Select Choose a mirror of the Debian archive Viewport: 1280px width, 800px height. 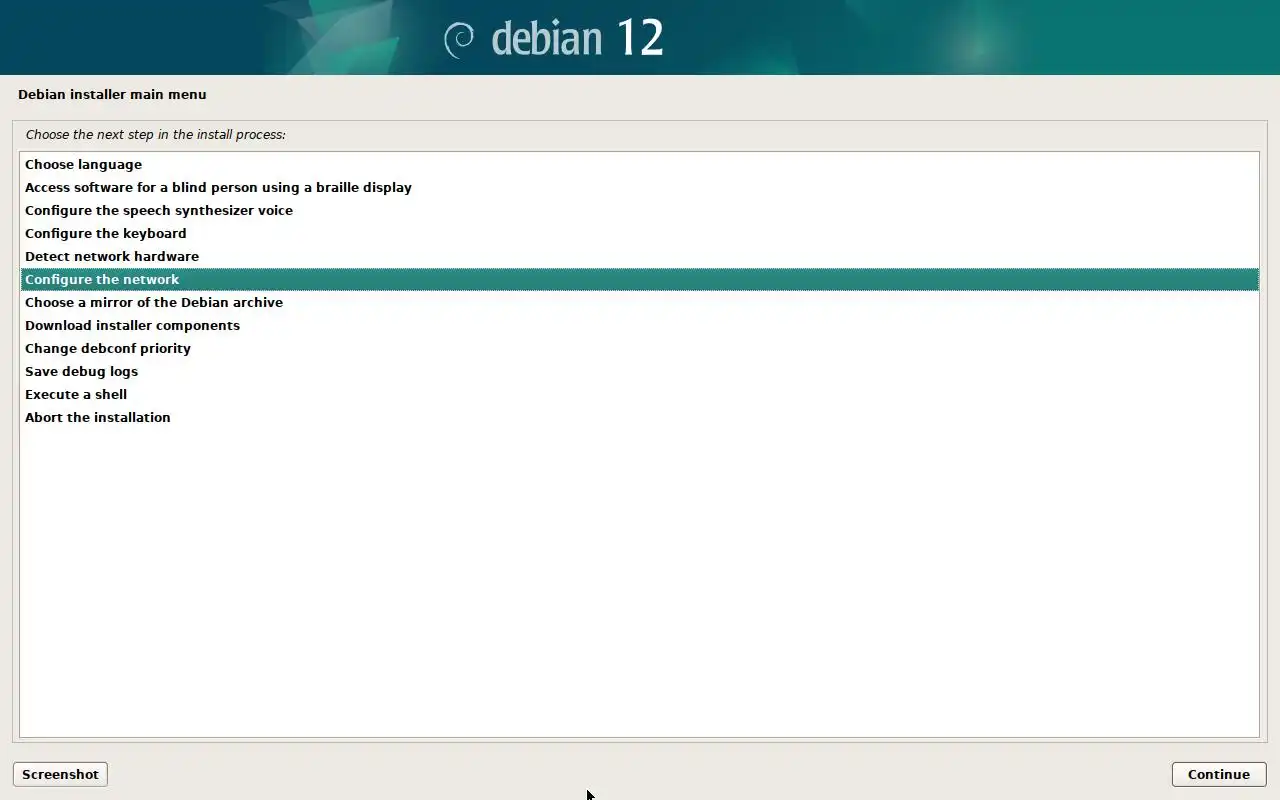pyautogui.click(x=640, y=302)
